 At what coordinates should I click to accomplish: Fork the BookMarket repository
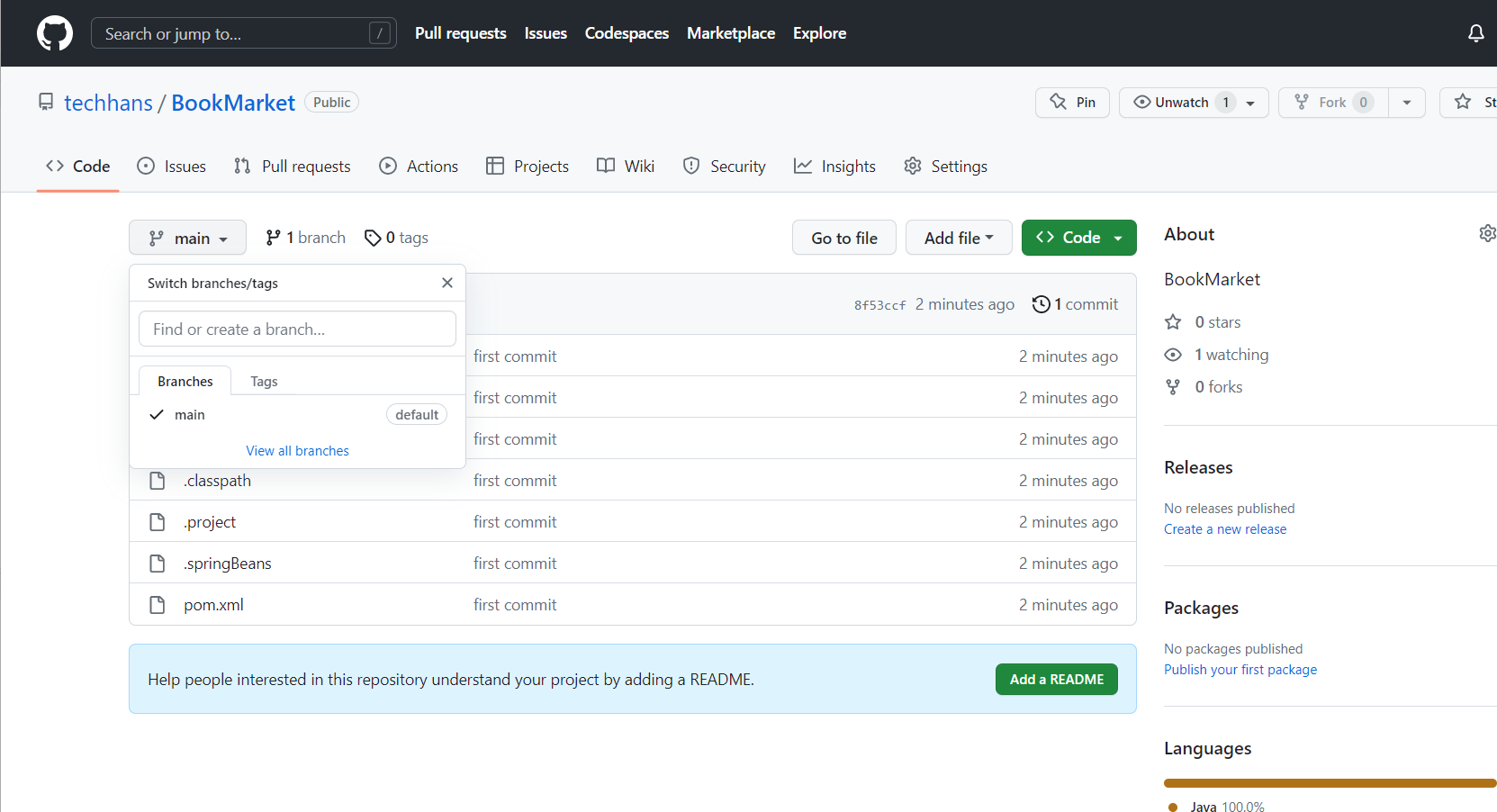[x=1333, y=103]
